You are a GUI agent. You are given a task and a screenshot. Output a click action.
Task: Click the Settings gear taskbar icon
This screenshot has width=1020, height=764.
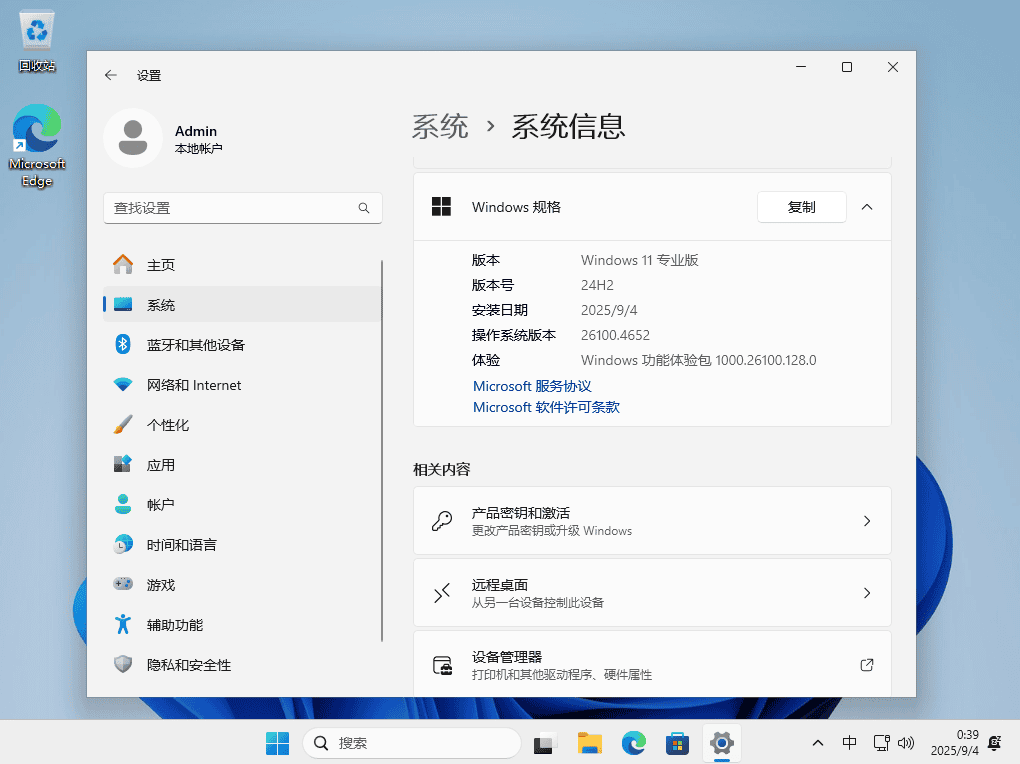pos(721,743)
